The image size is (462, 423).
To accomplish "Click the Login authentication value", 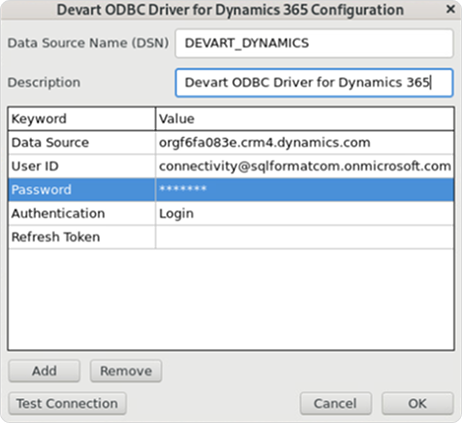I will [305, 213].
